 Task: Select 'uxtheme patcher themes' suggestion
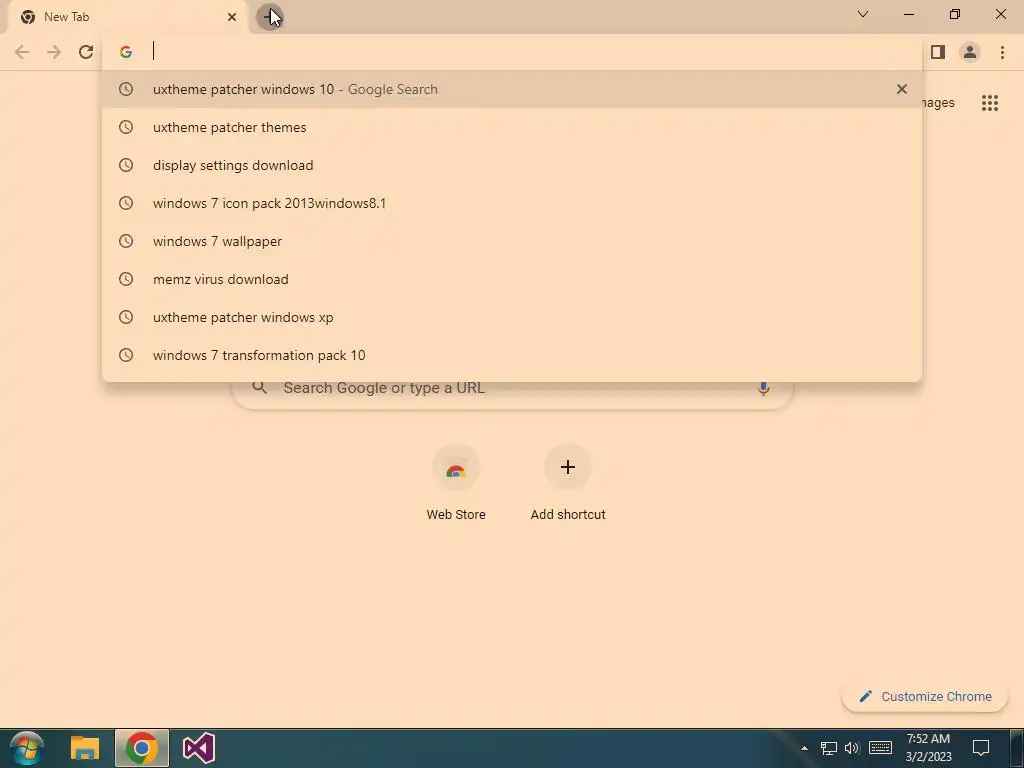tap(512, 127)
